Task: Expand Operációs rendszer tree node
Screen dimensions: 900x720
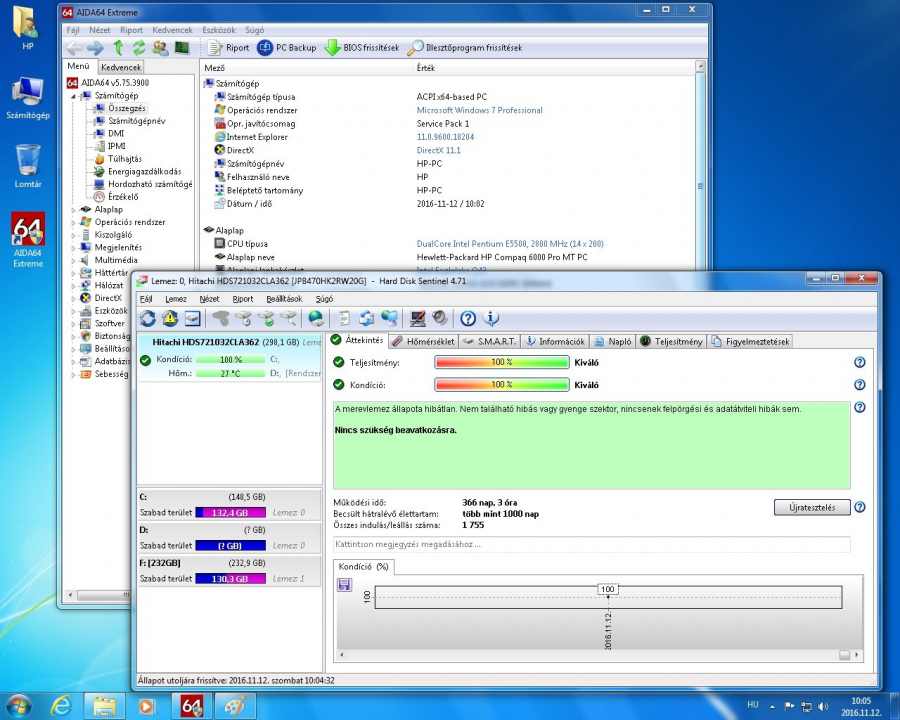Action: (x=73, y=222)
